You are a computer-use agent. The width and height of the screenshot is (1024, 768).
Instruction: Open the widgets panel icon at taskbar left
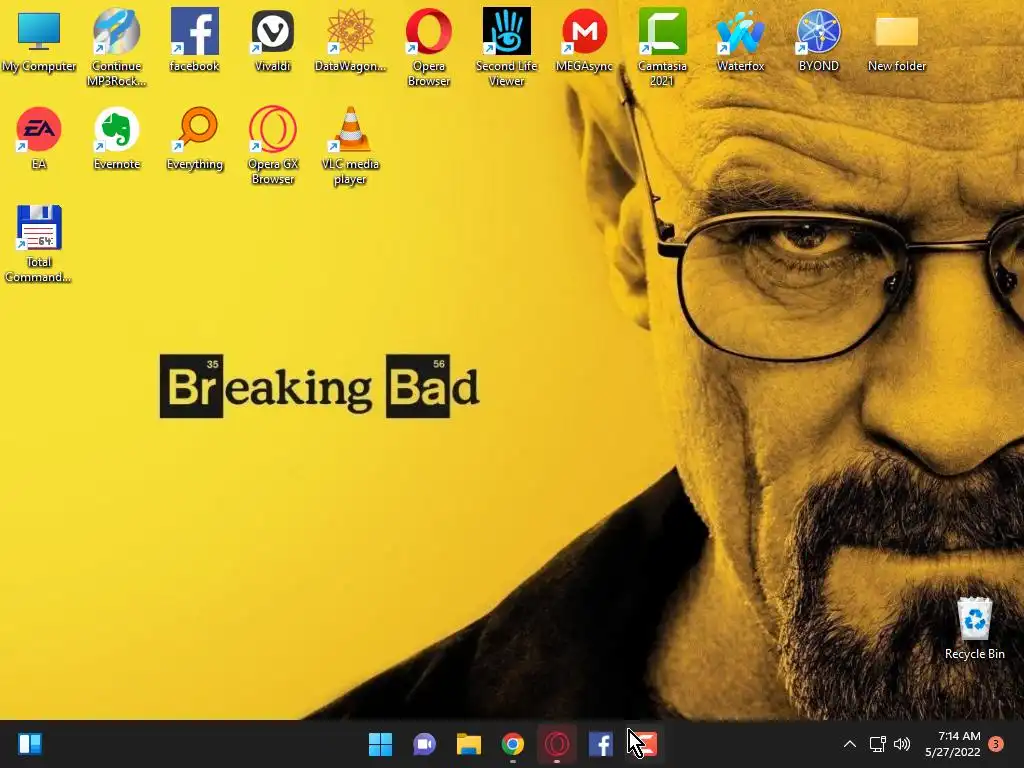(x=30, y=744)
